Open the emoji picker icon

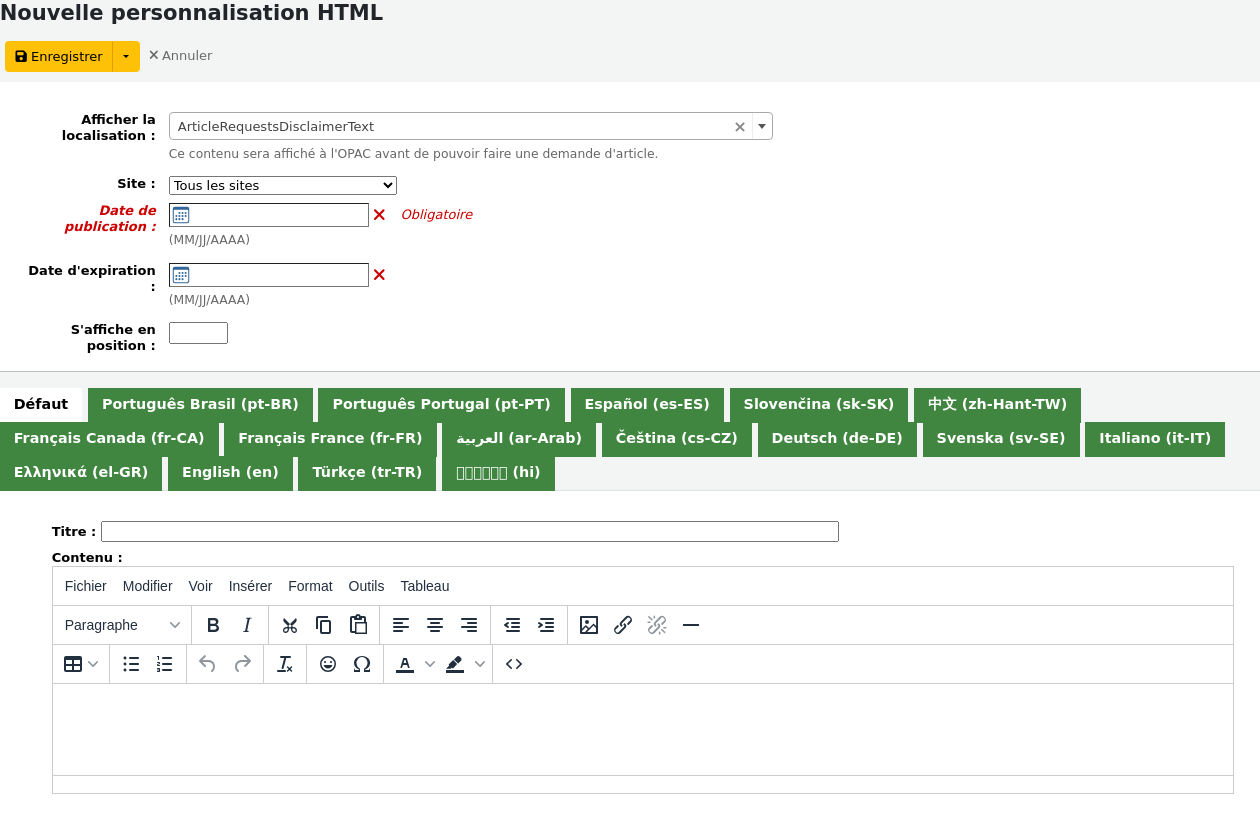[x=328, y=664]
